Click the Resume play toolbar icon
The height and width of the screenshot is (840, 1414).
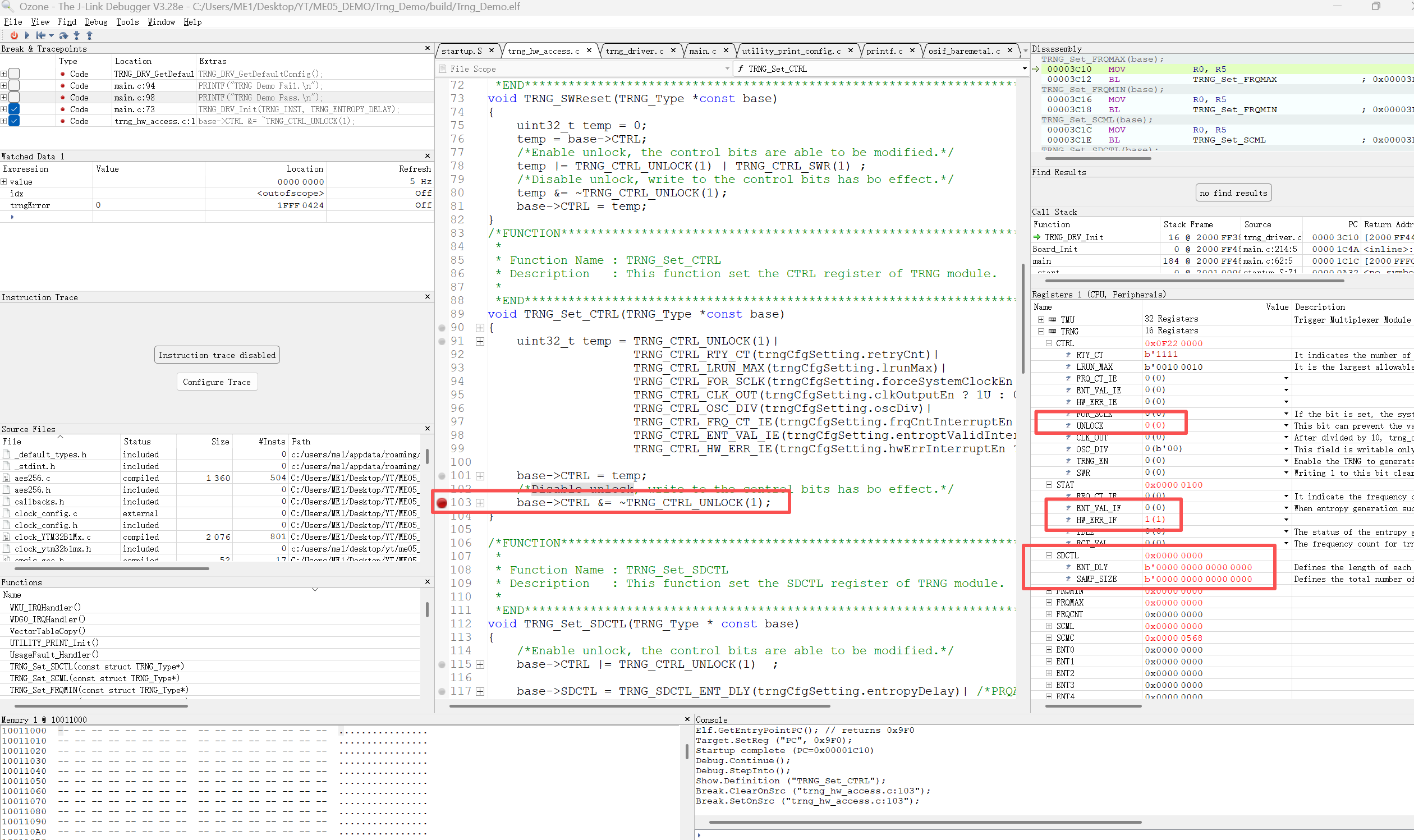[26, 35]
